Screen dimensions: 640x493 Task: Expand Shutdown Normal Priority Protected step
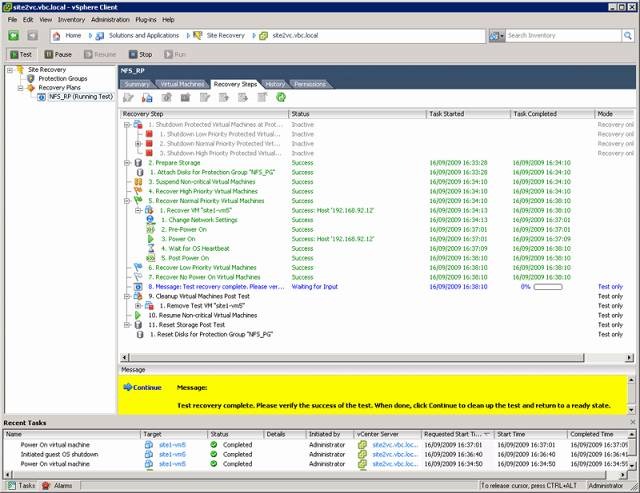pos(138,144)
